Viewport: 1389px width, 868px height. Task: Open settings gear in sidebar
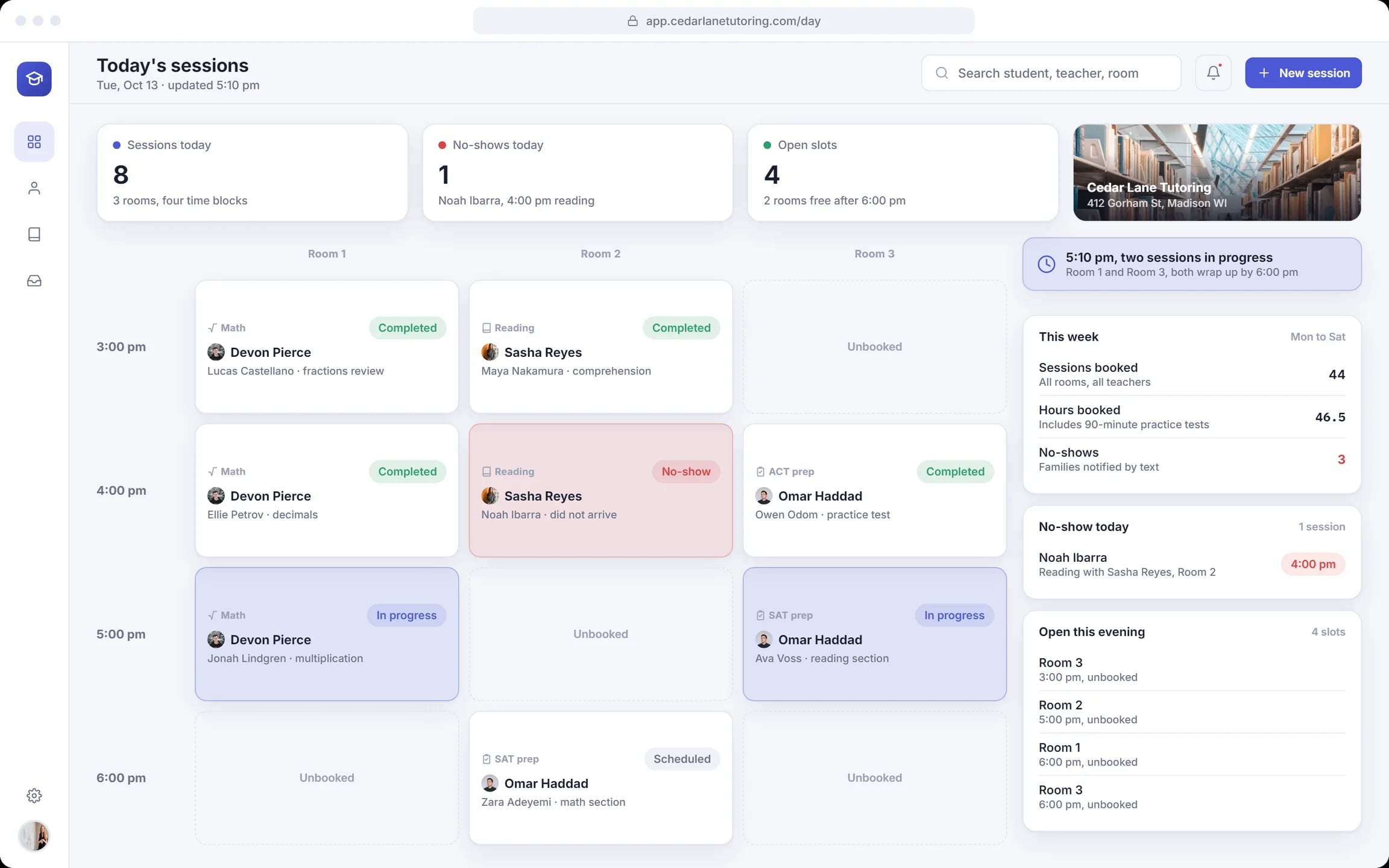point(34,796)
